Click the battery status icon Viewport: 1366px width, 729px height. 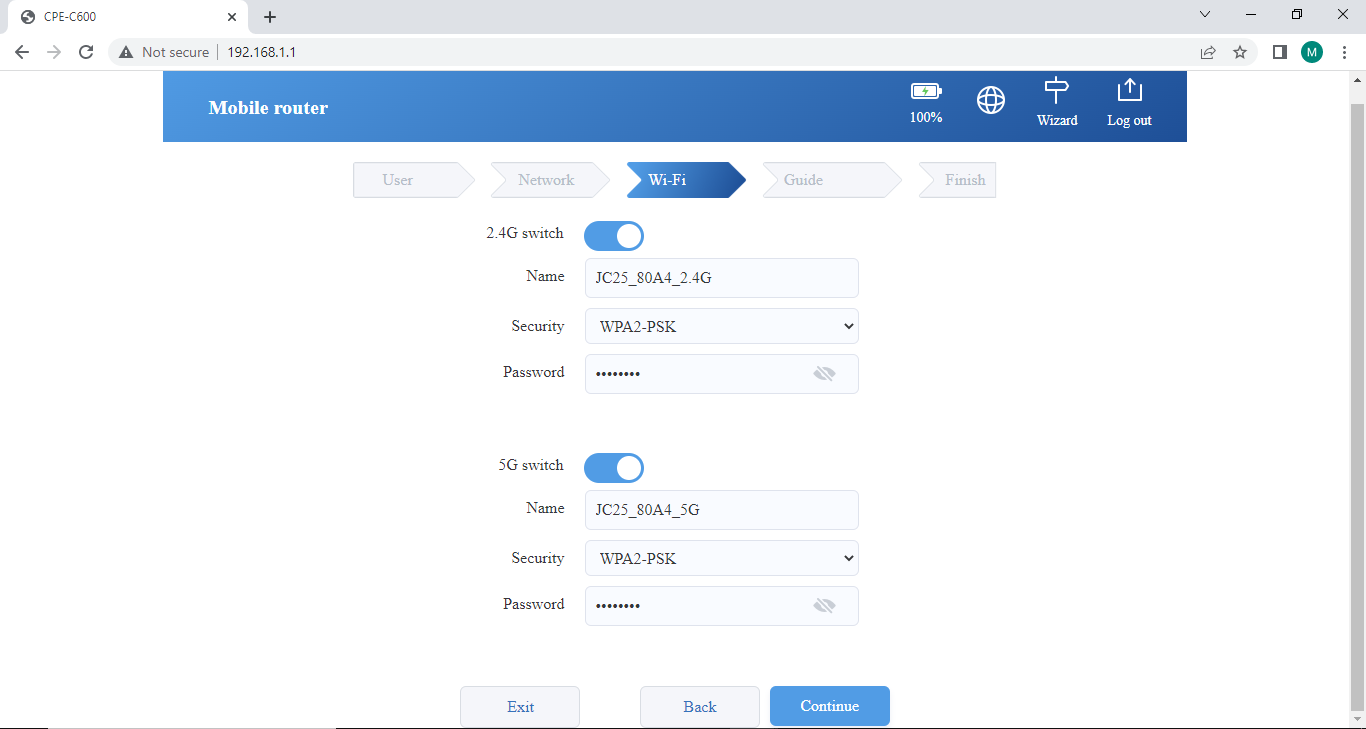926,91
